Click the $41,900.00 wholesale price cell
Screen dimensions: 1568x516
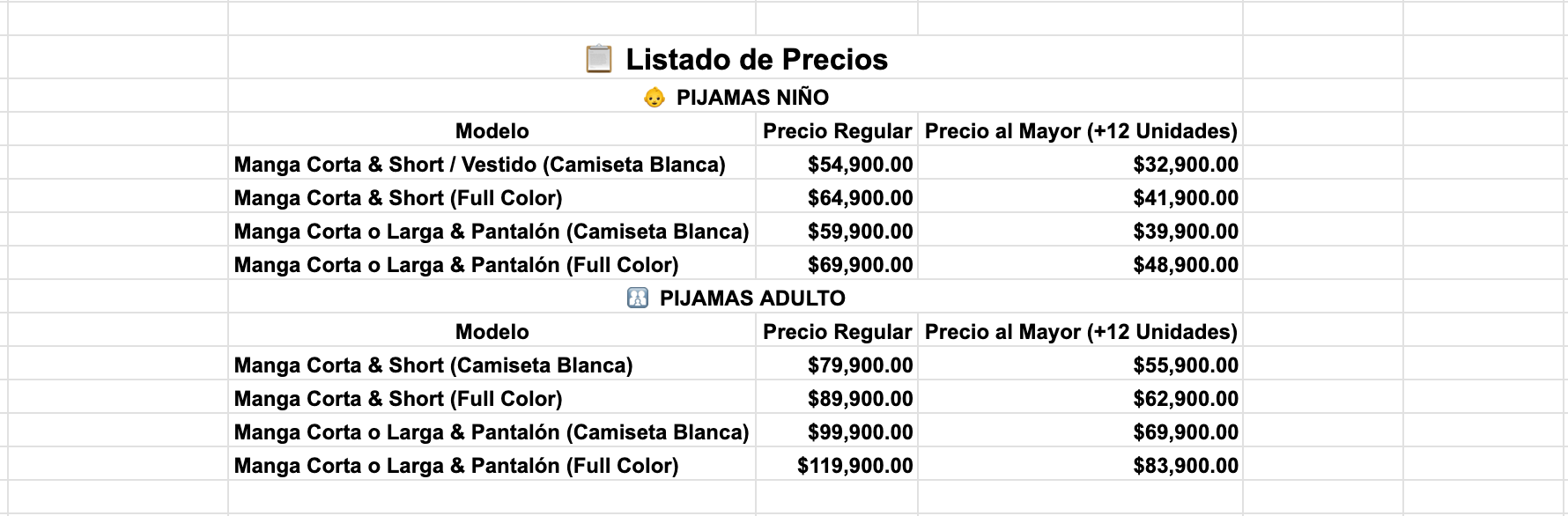1185,198
